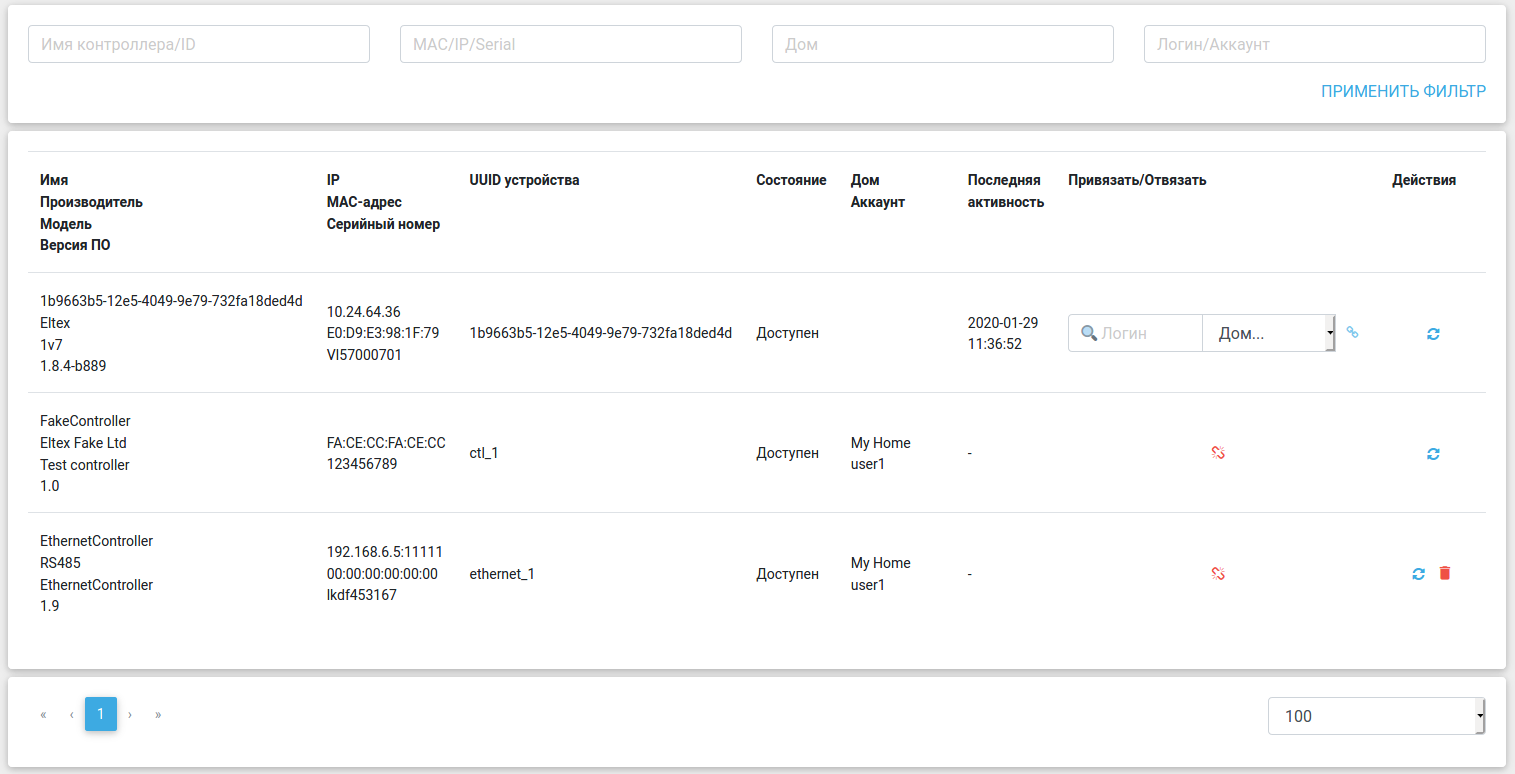Jump to first page with « arrow
The image size is (1515, 774).
tap(43, 715)
